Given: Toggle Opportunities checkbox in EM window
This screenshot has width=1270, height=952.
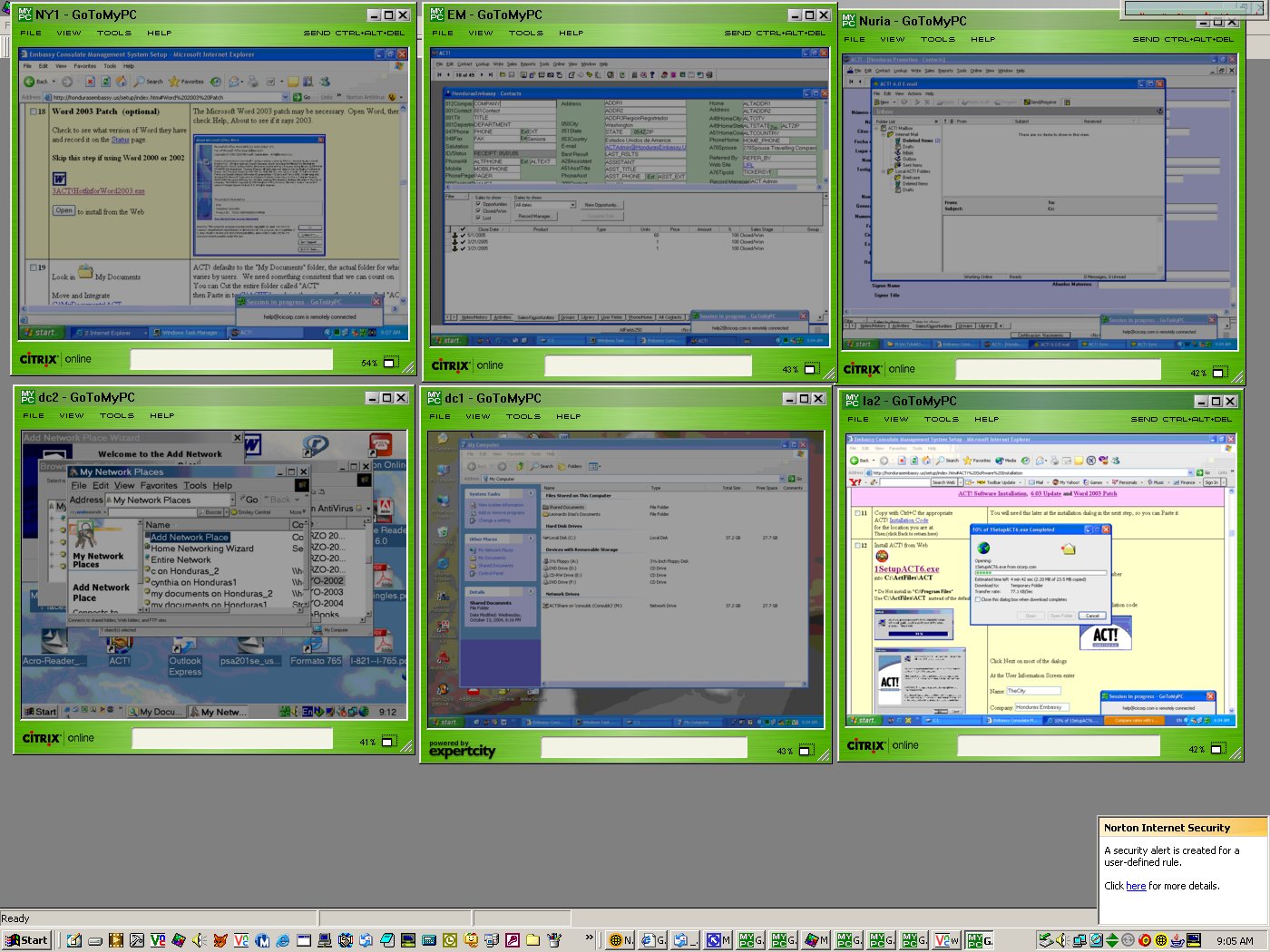Looking at the screenshot, I should pyautogui.click(x=478, y=204).
